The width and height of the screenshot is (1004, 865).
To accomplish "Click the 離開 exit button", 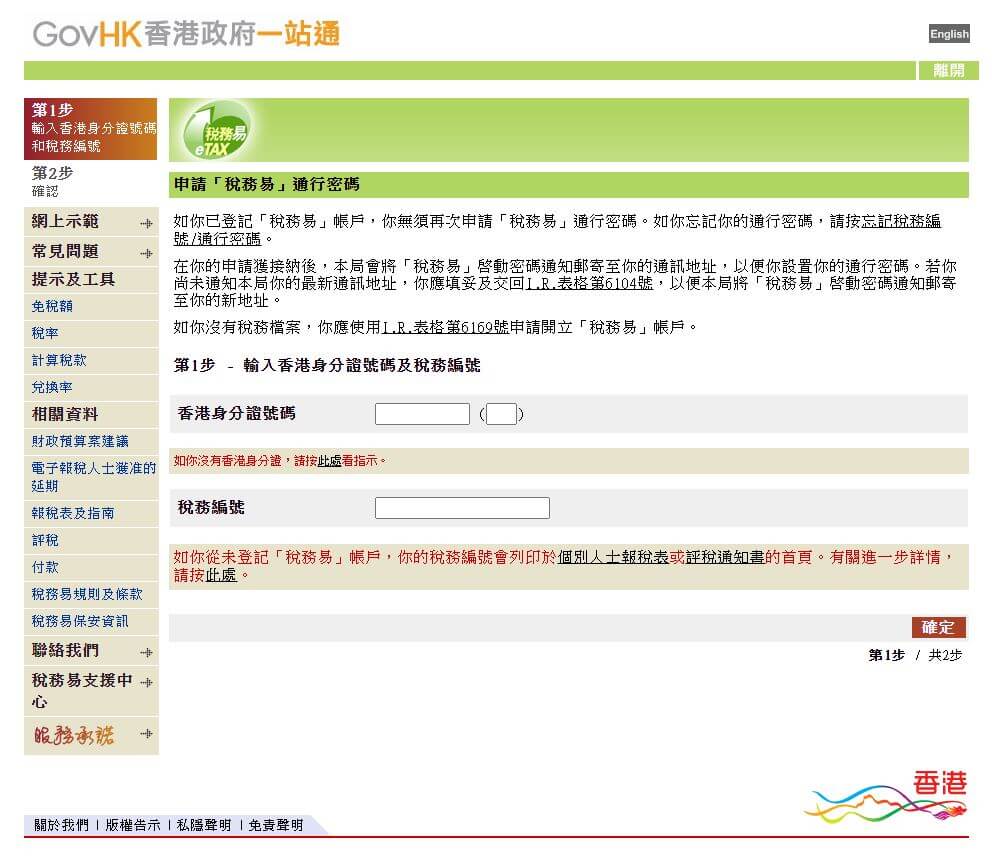I will [948, 70].
